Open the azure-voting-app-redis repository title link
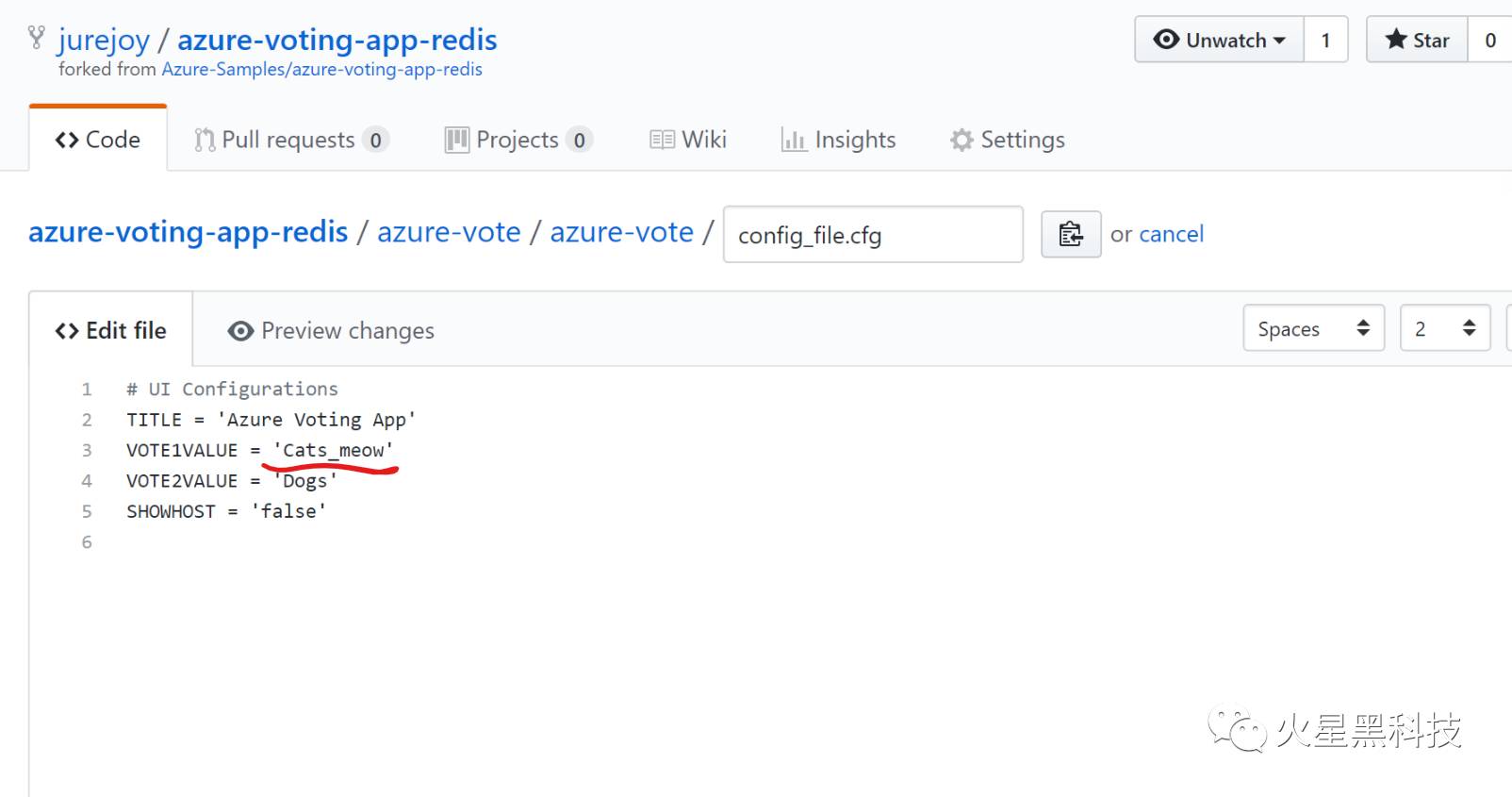The image size is (1512, 797). (337, 40)
